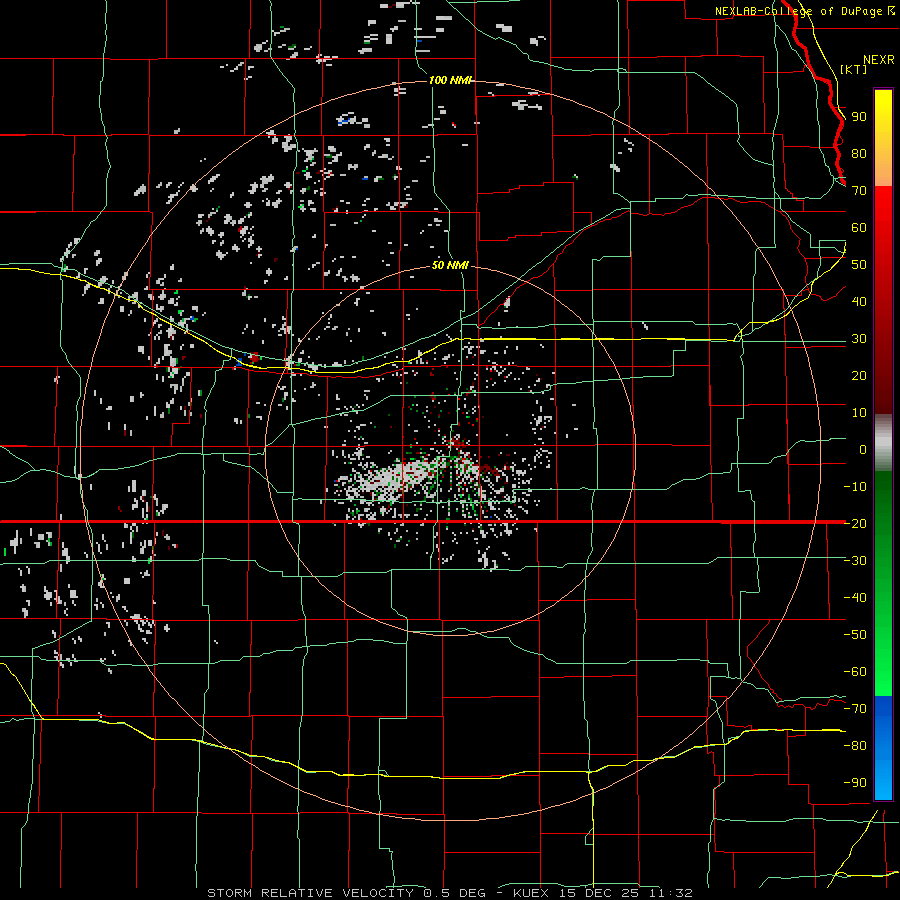
Task: Click the -40 value on velocity scale
Action: [x=855, y=598]
